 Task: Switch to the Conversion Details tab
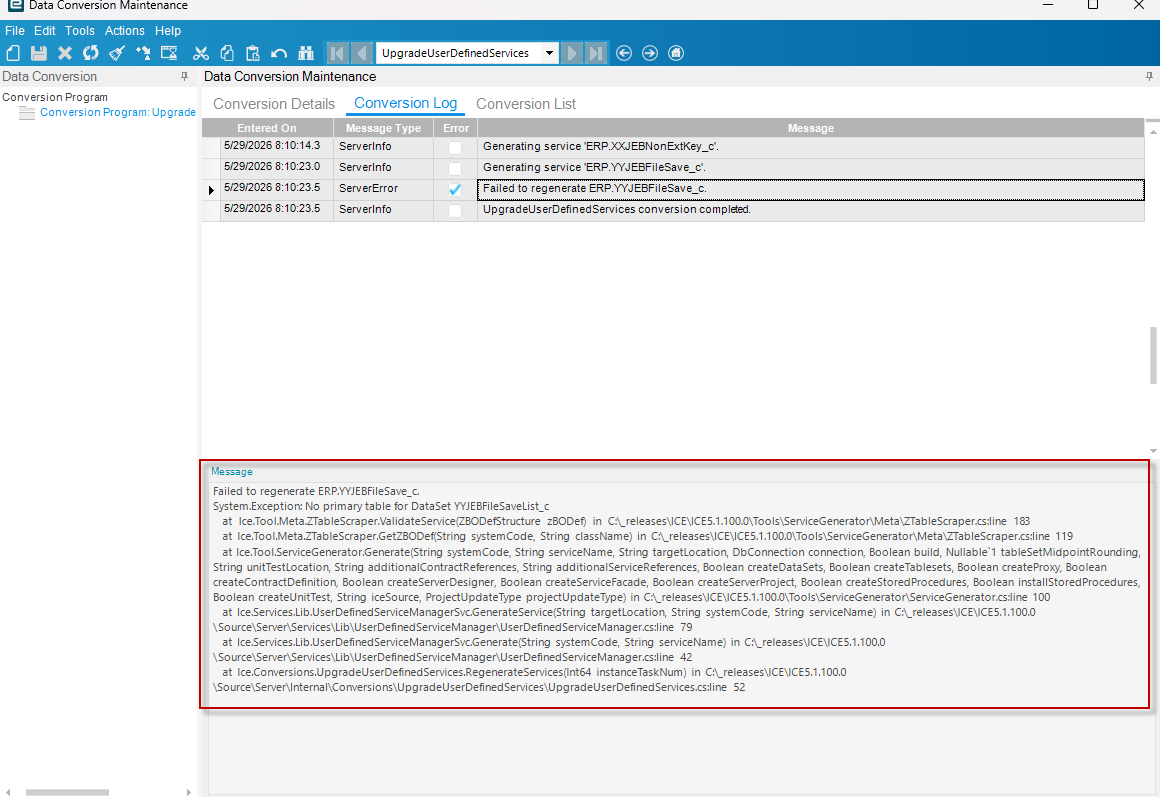tap(274, 104)
